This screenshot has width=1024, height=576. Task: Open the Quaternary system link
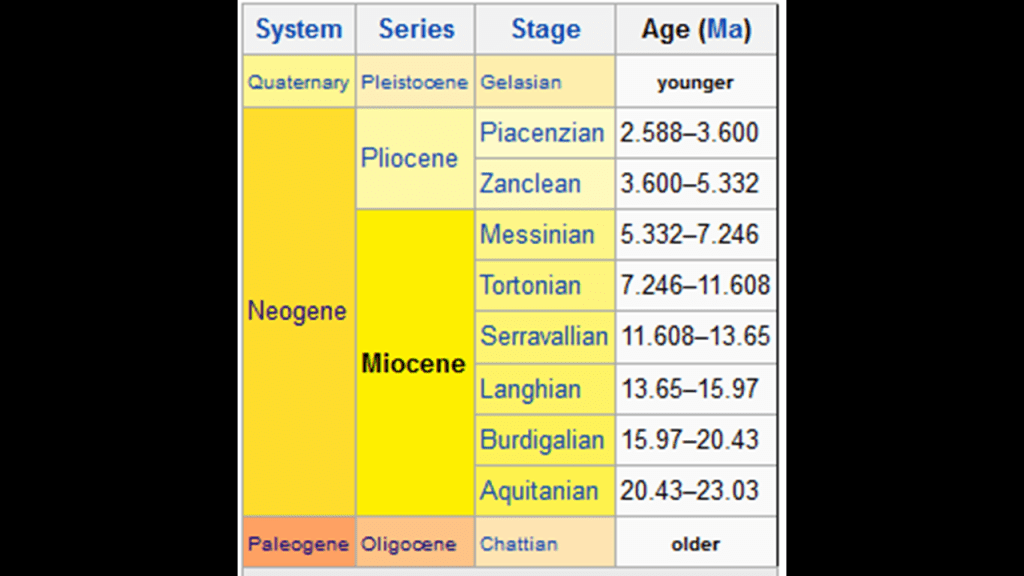298,83
